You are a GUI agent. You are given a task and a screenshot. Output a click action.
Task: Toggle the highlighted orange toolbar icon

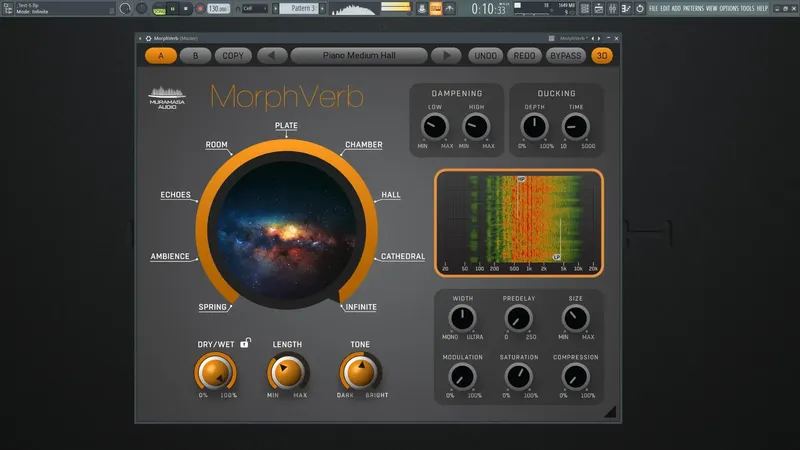pyautogui.click(x=436, y=9)
